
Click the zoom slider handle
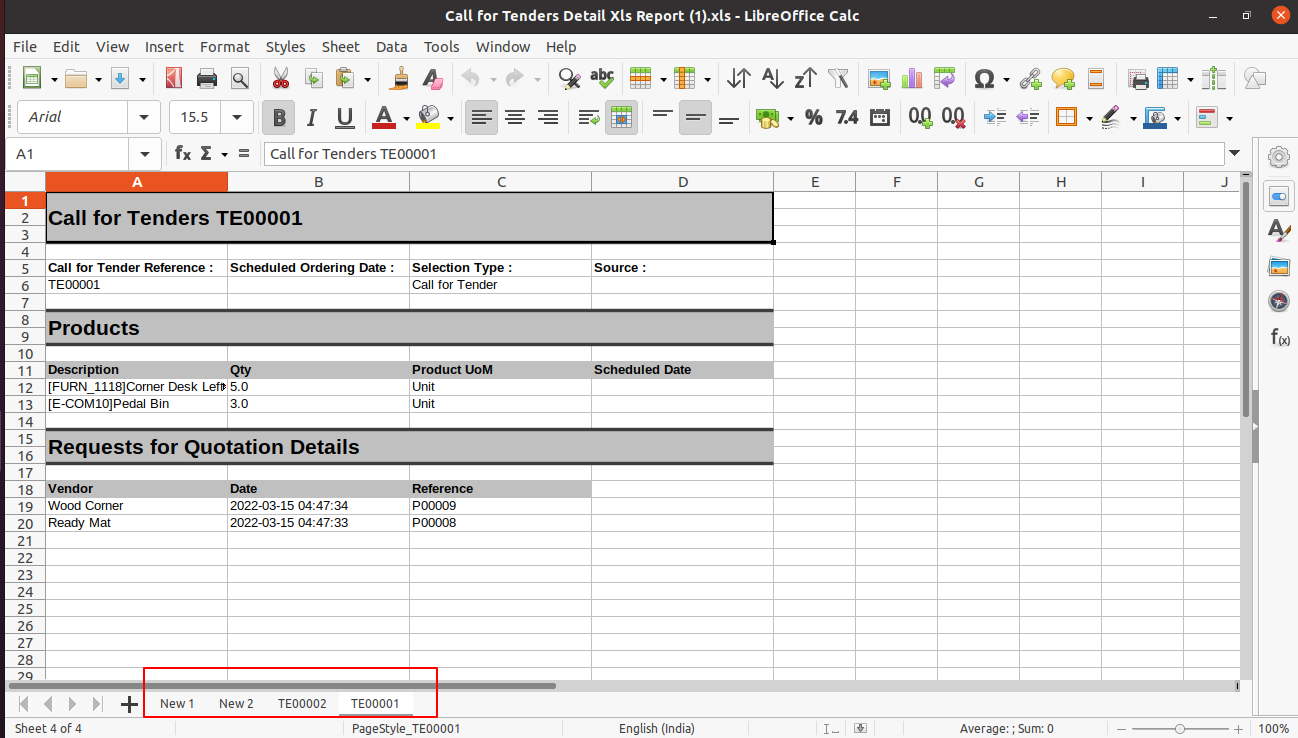[x=1181, y=729]
